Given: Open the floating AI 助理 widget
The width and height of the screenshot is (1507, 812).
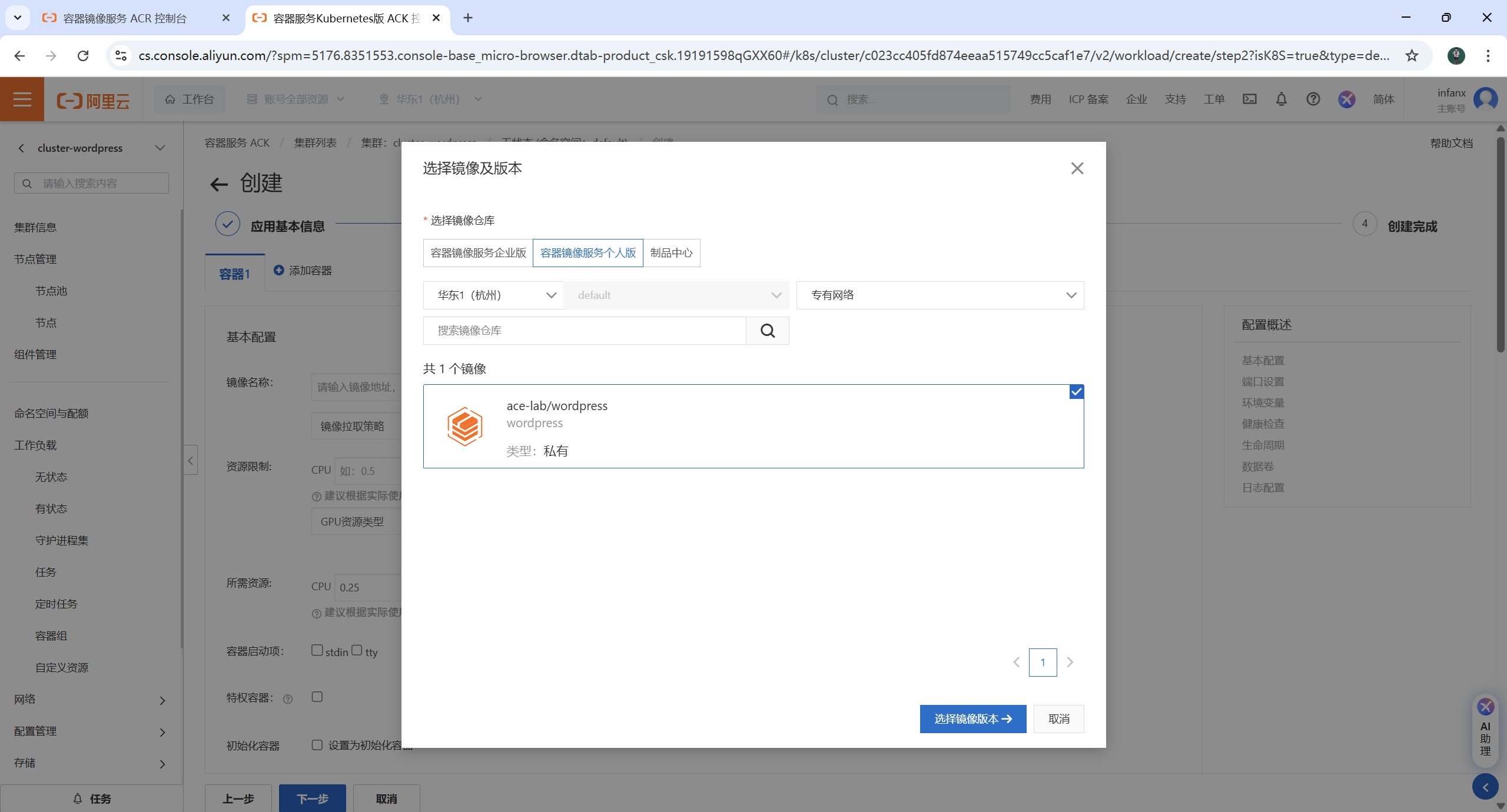Looking at the screenshot, I should [x=1485, y=730].
